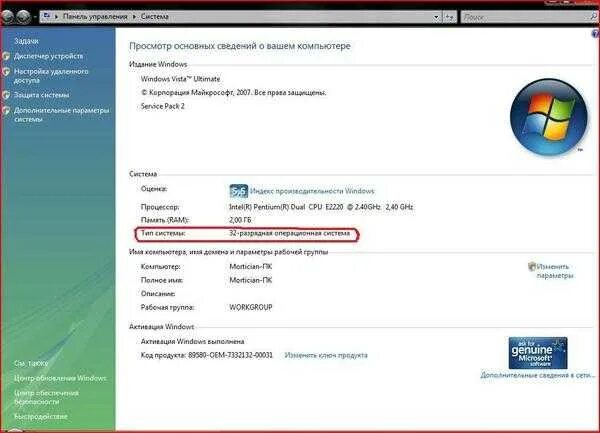Viewport: 600px width, 433px height.
Task: Select 'Система' breadcrumb in address bar
Action: click(x=155, y=16)
